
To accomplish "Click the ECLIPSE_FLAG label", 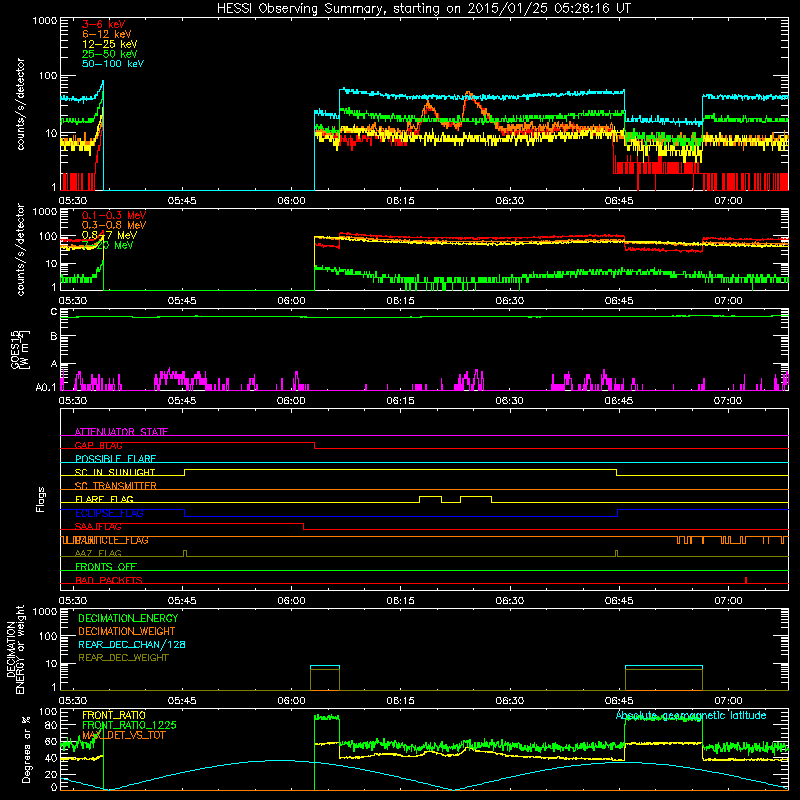I will point(109,513).
